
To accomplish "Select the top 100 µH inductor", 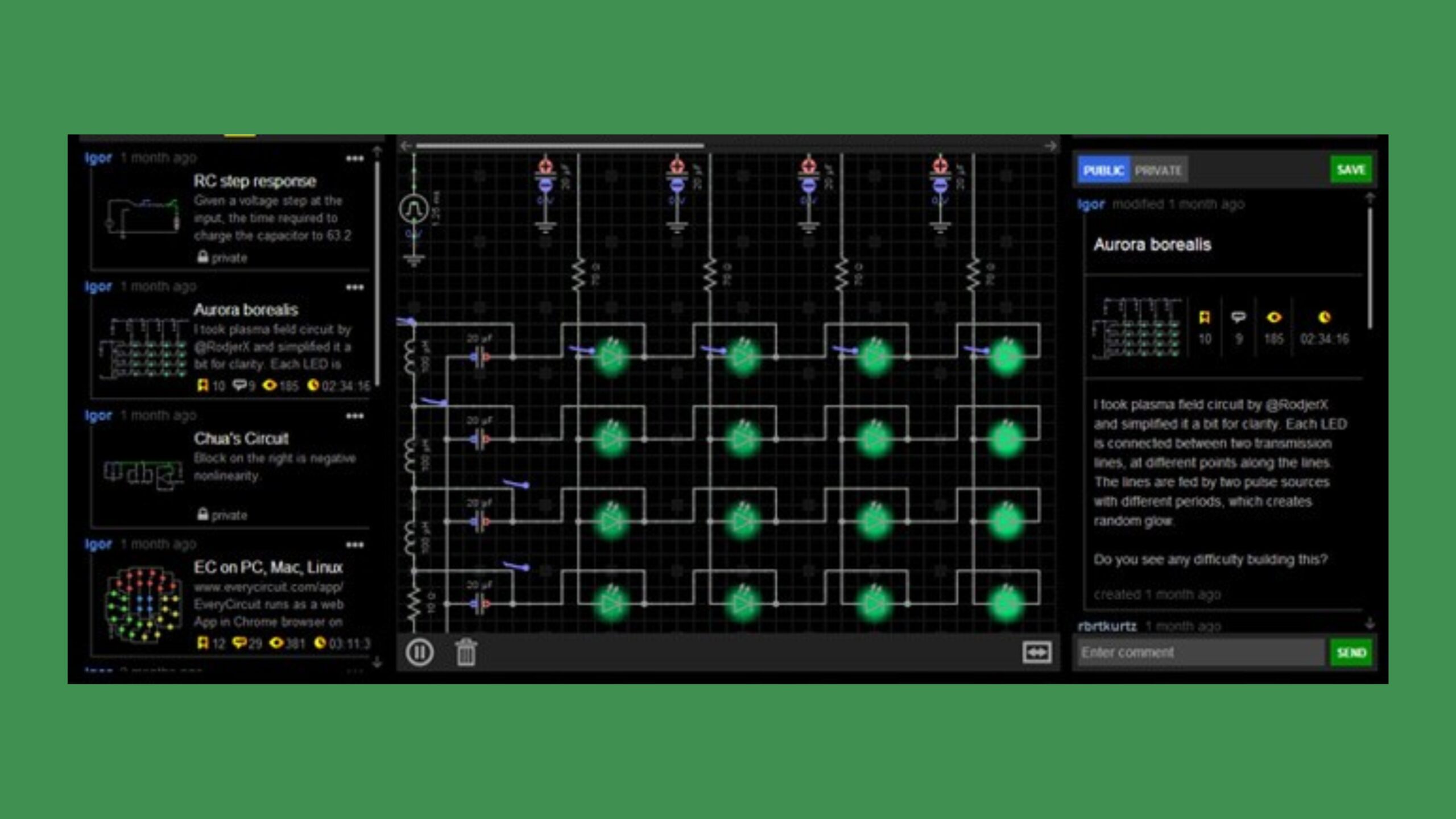I will pos(411,358).
